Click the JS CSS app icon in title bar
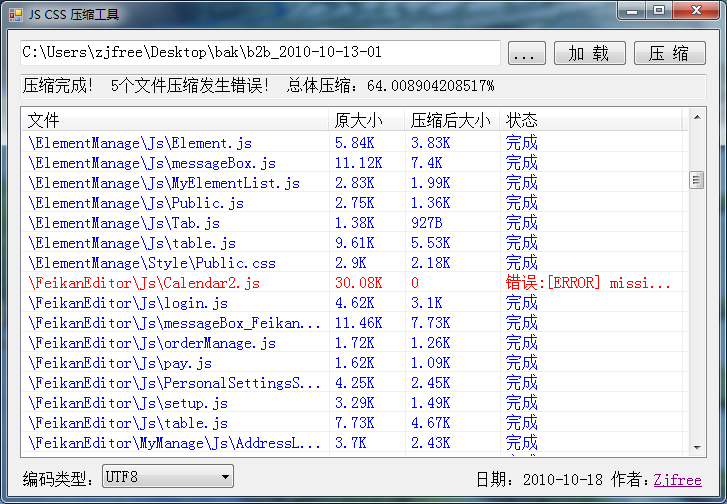This screenshot has width=727, height=504. (x=16, y=15)
